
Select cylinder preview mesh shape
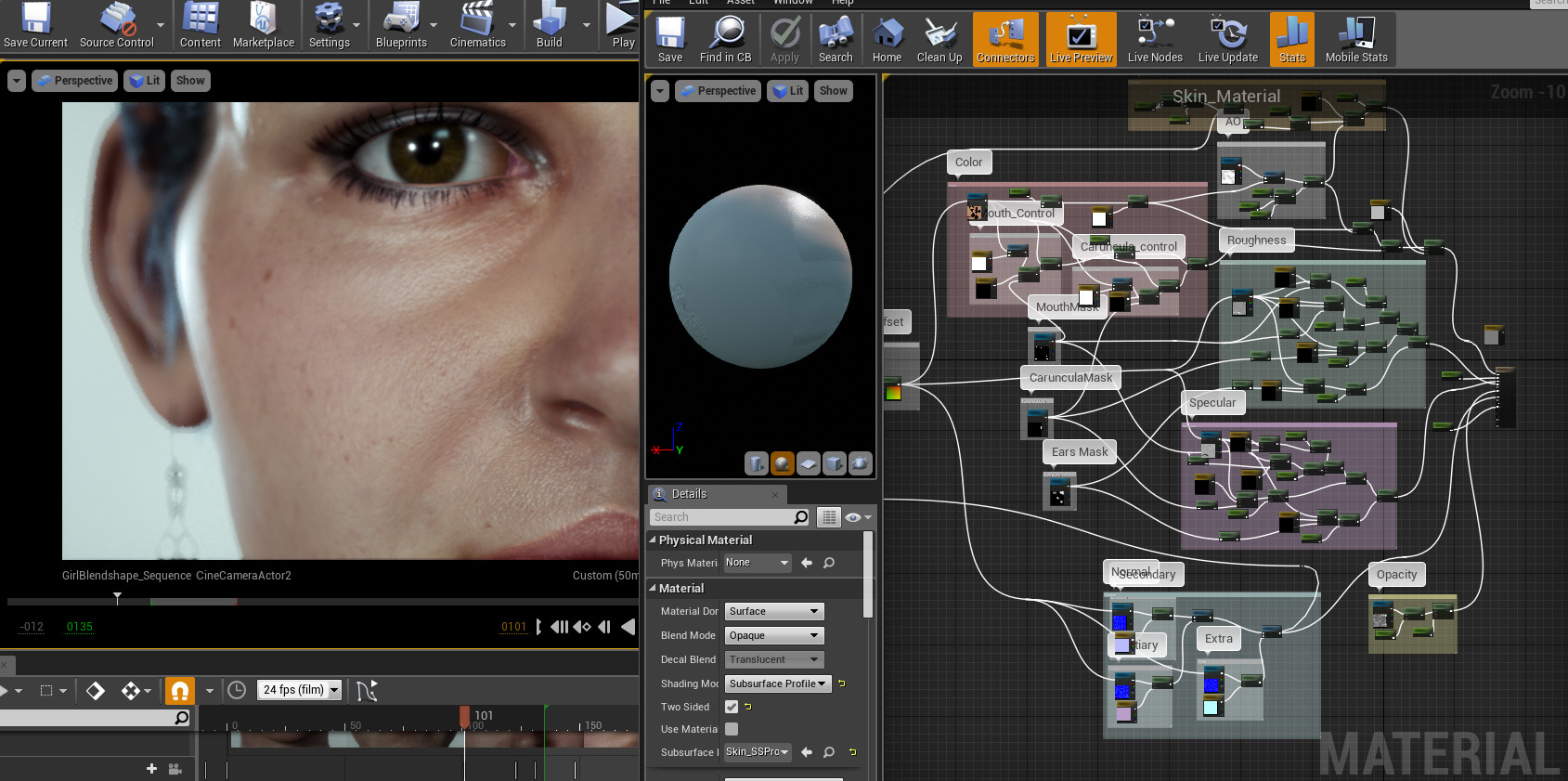[757, 463]
